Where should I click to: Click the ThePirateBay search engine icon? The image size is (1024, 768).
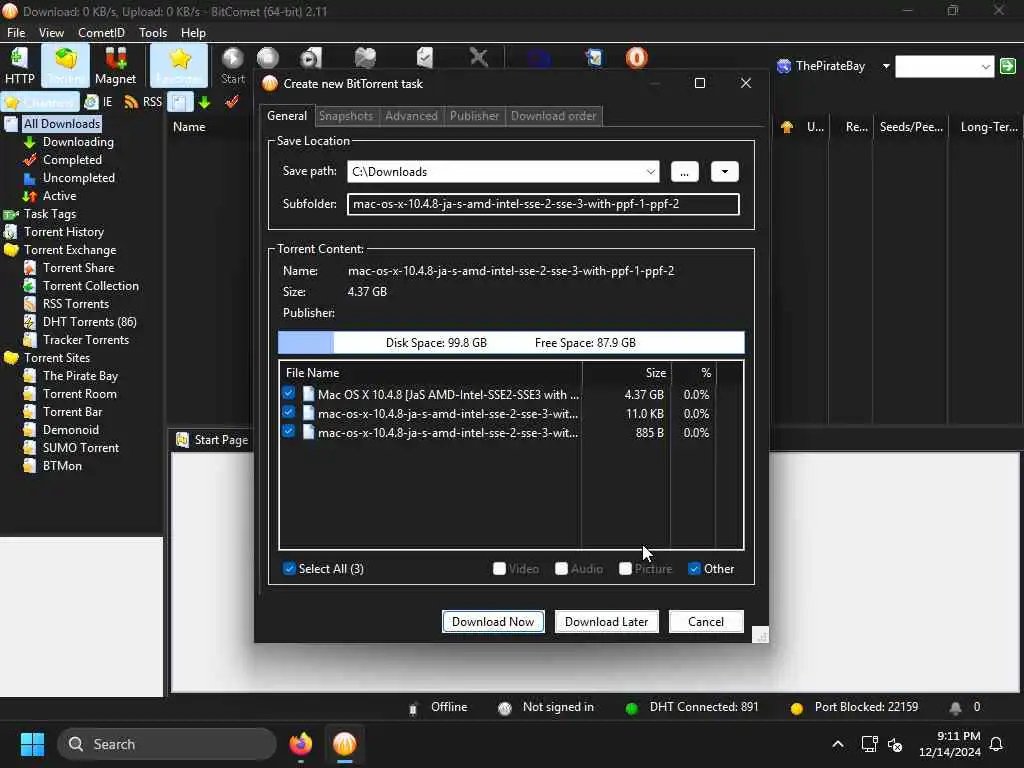(784, 66)
